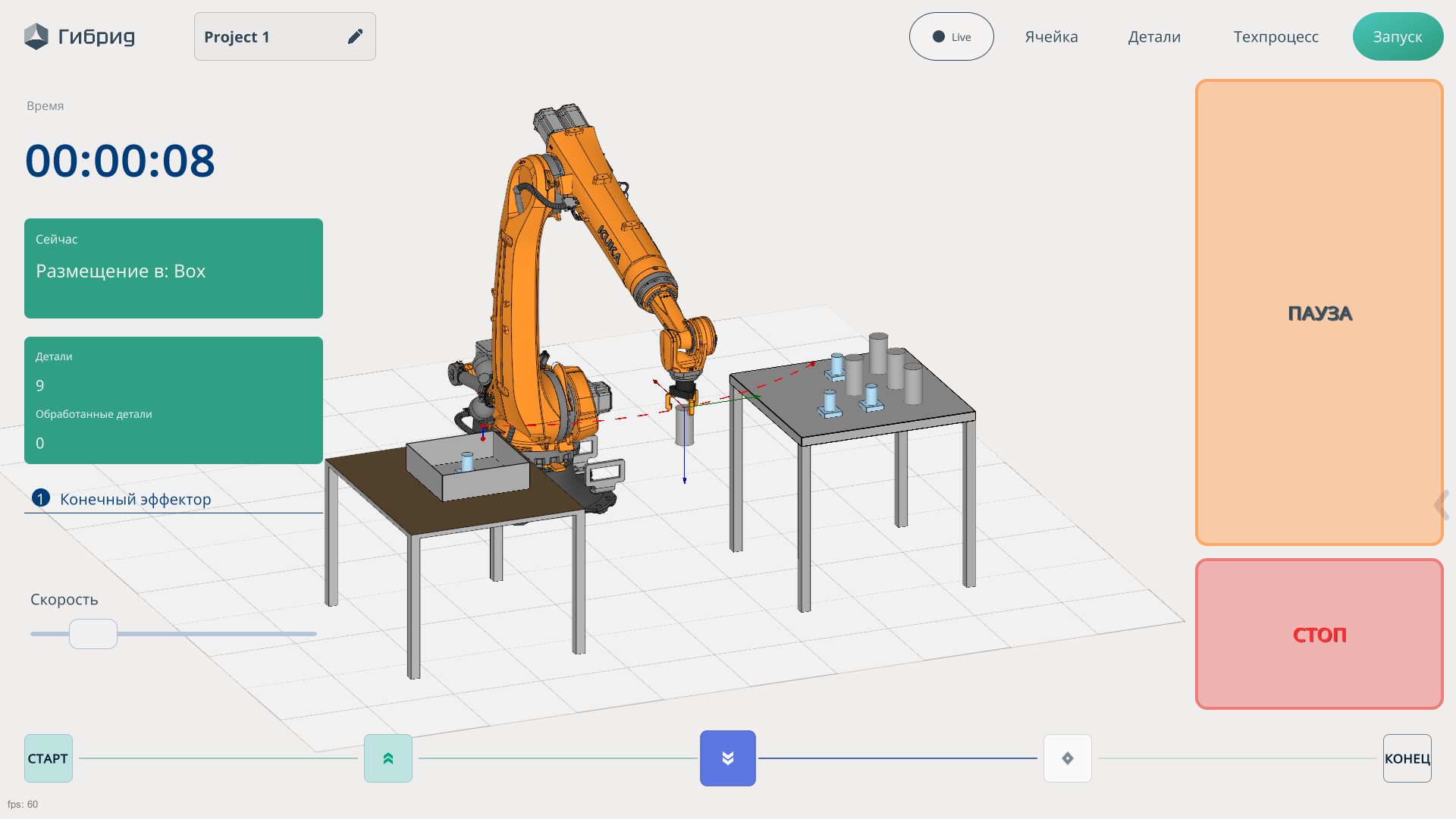
Task: Click the Скорость slider handle
Action: (93, 634)
